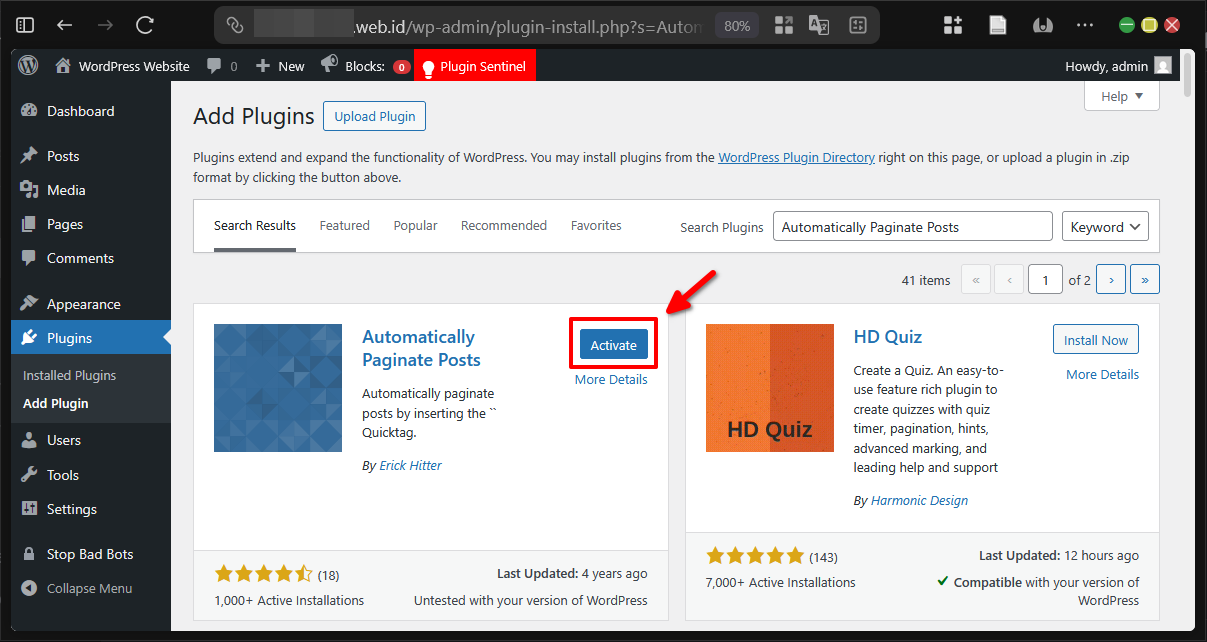Viewport: 1207px width, 642px height.
Task: Click the comments bubble in the admin bar
Action: pos(215,66)
